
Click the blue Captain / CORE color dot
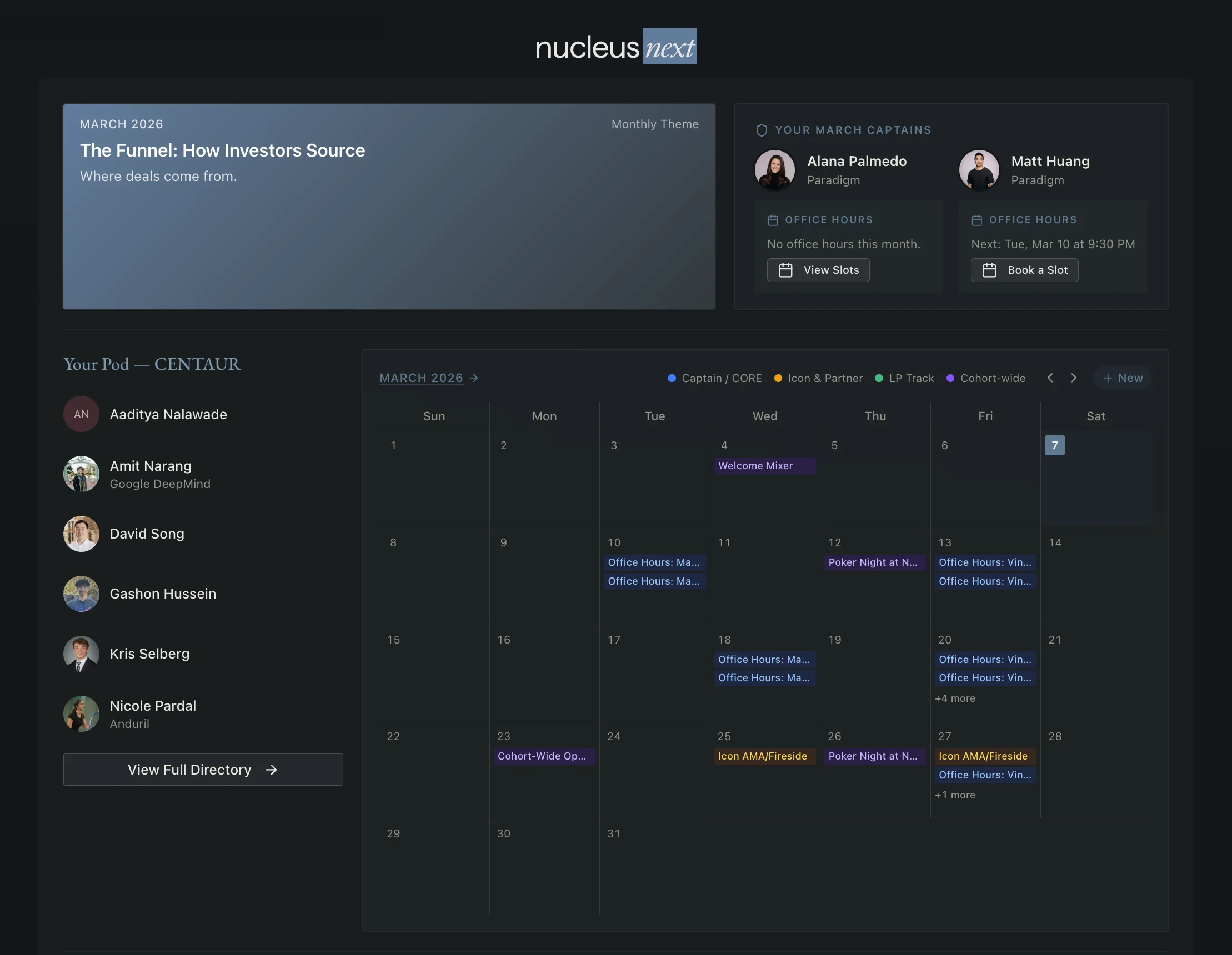click(x=672, y=378)
